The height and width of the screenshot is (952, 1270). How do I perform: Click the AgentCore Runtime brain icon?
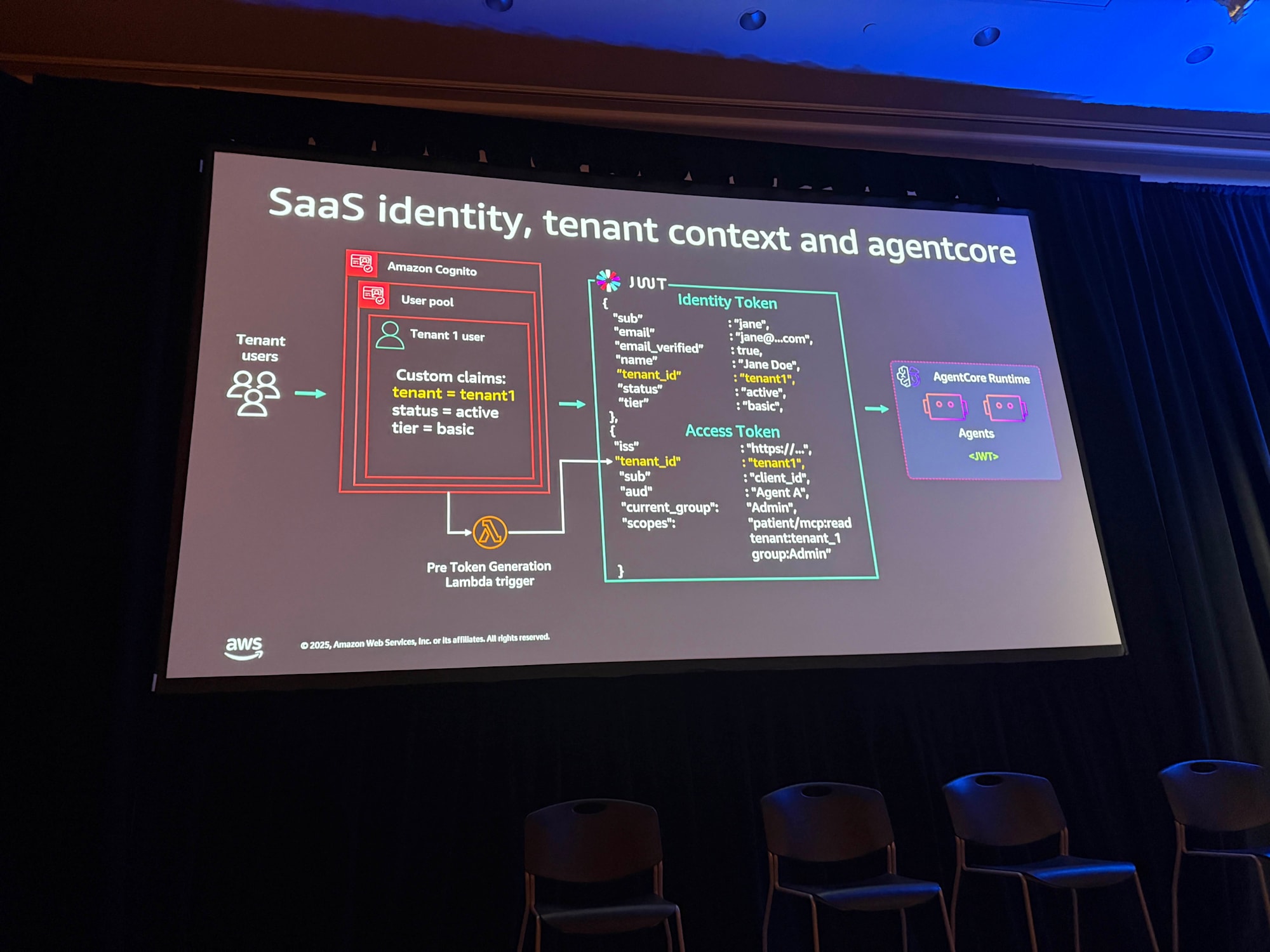(907, 376)
